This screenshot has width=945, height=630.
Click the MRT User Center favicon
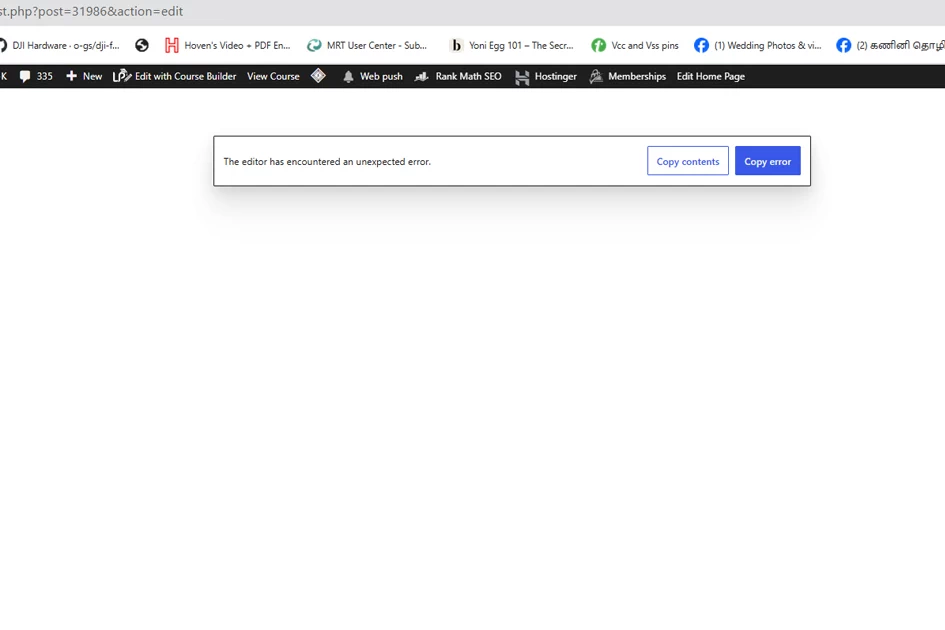[x=314, y=45]
